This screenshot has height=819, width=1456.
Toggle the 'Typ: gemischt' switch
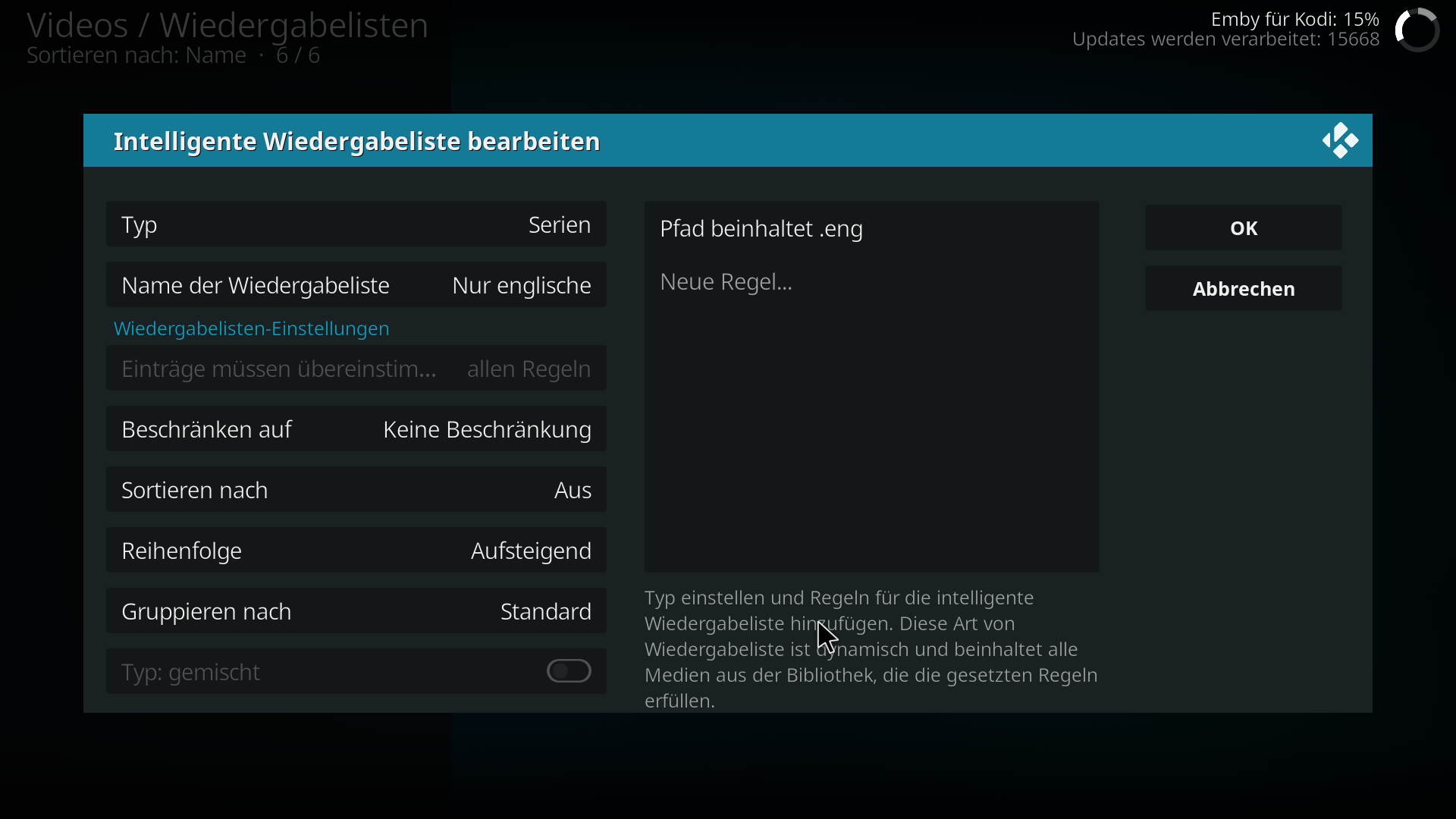coord(569,671)
